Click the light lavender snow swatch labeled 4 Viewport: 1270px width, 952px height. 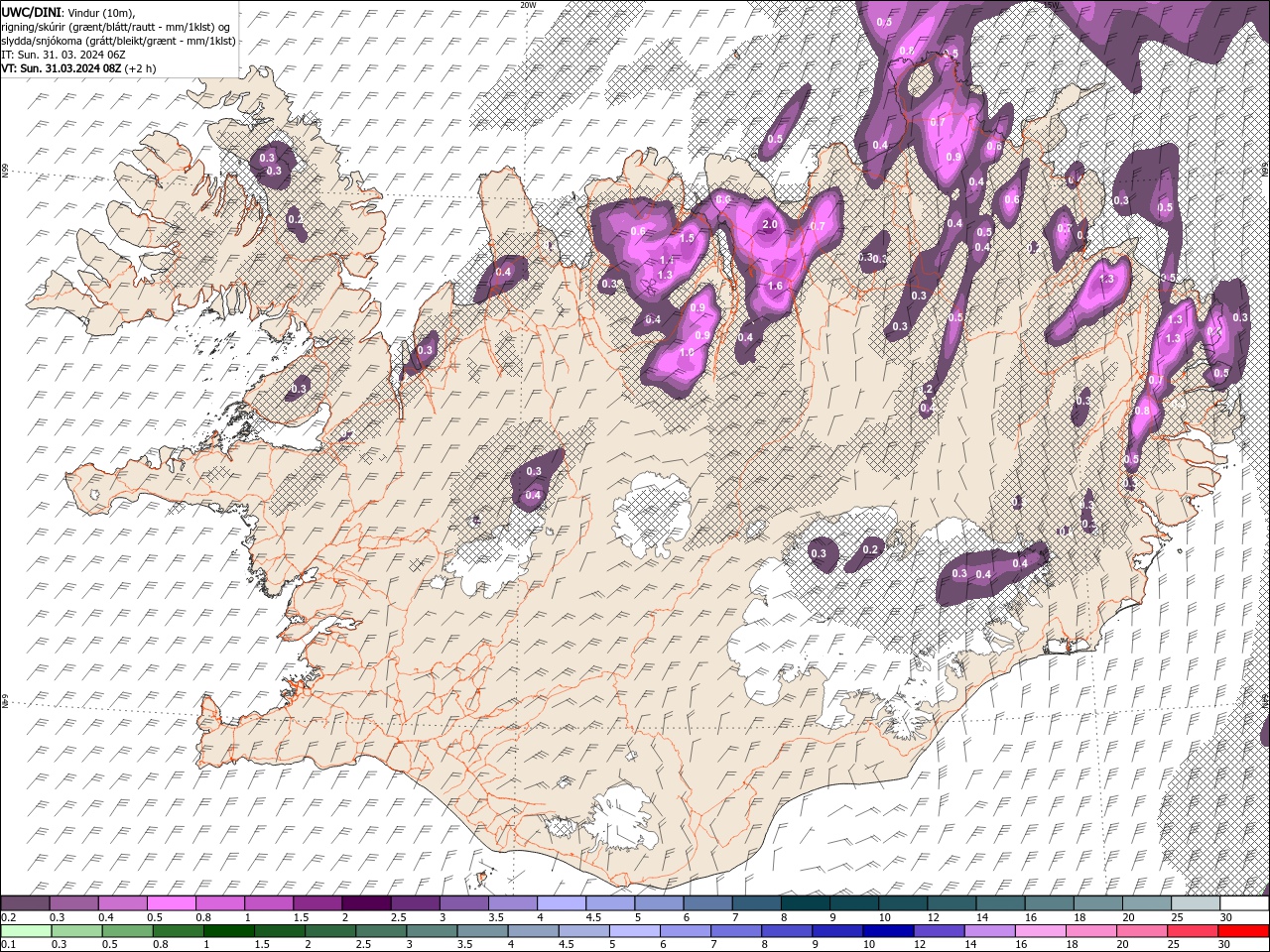(x=562, y=903)
